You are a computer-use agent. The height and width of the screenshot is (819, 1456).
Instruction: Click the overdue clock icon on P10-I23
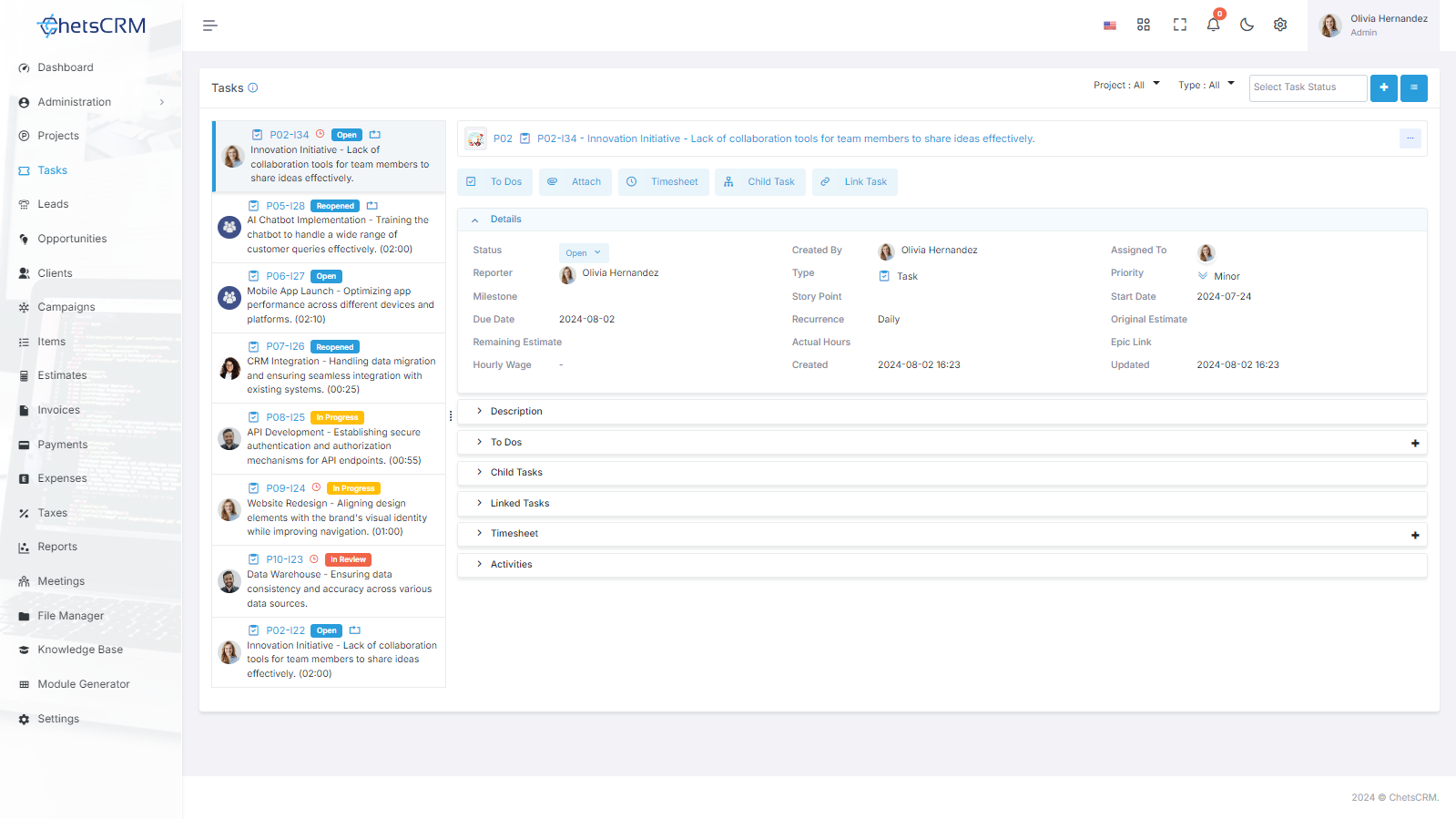click(314, 559)
